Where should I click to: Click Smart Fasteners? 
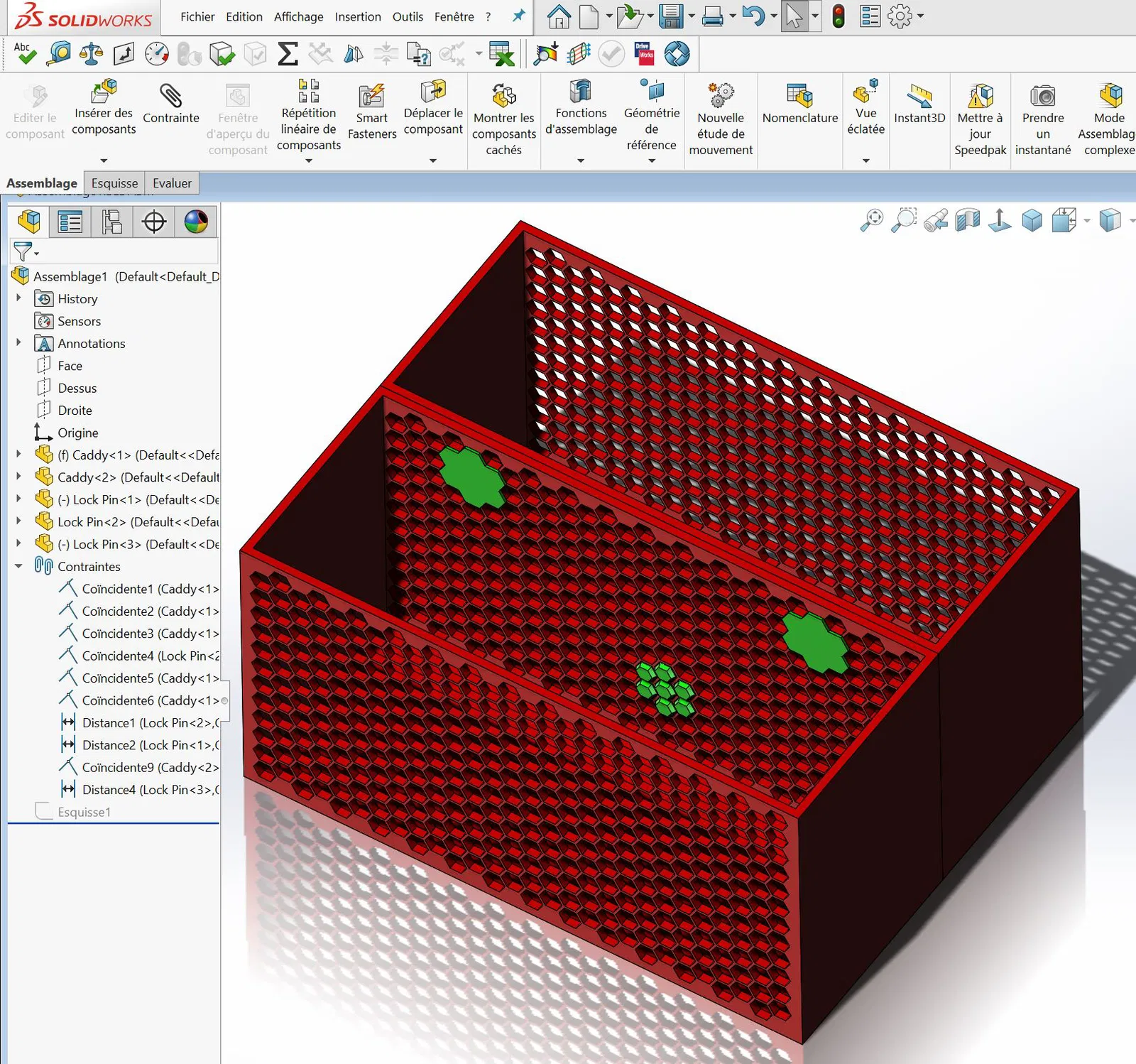(372, 111)
